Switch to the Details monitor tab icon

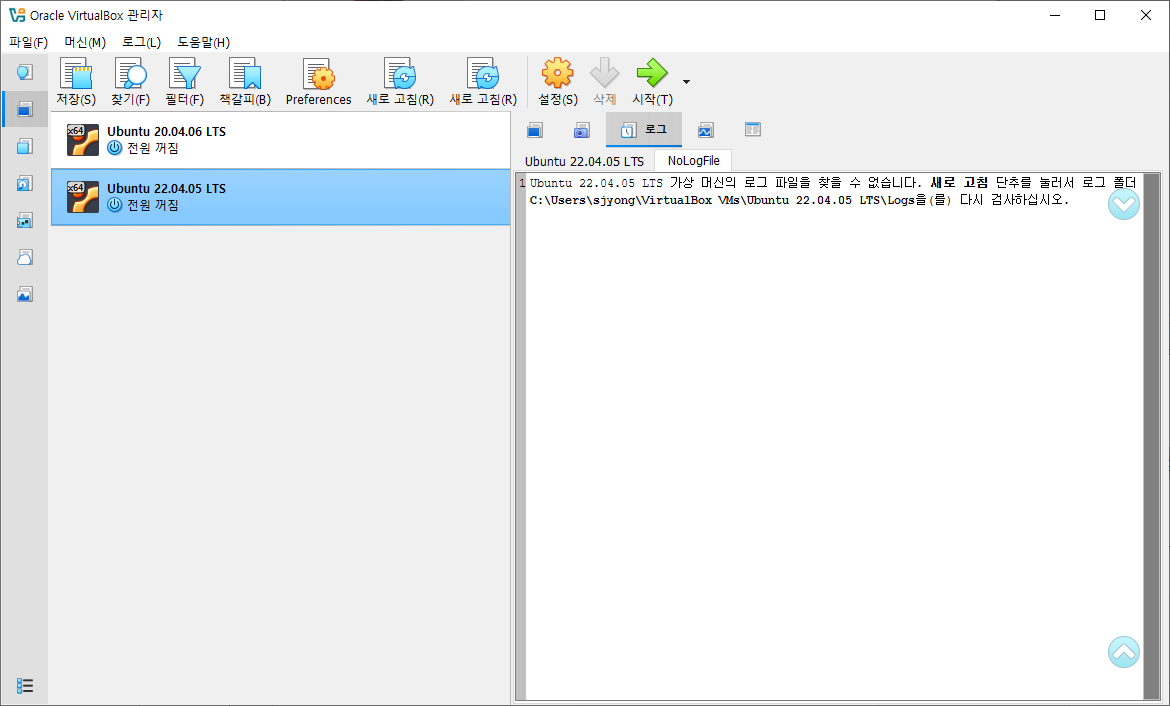click(534, 131)
